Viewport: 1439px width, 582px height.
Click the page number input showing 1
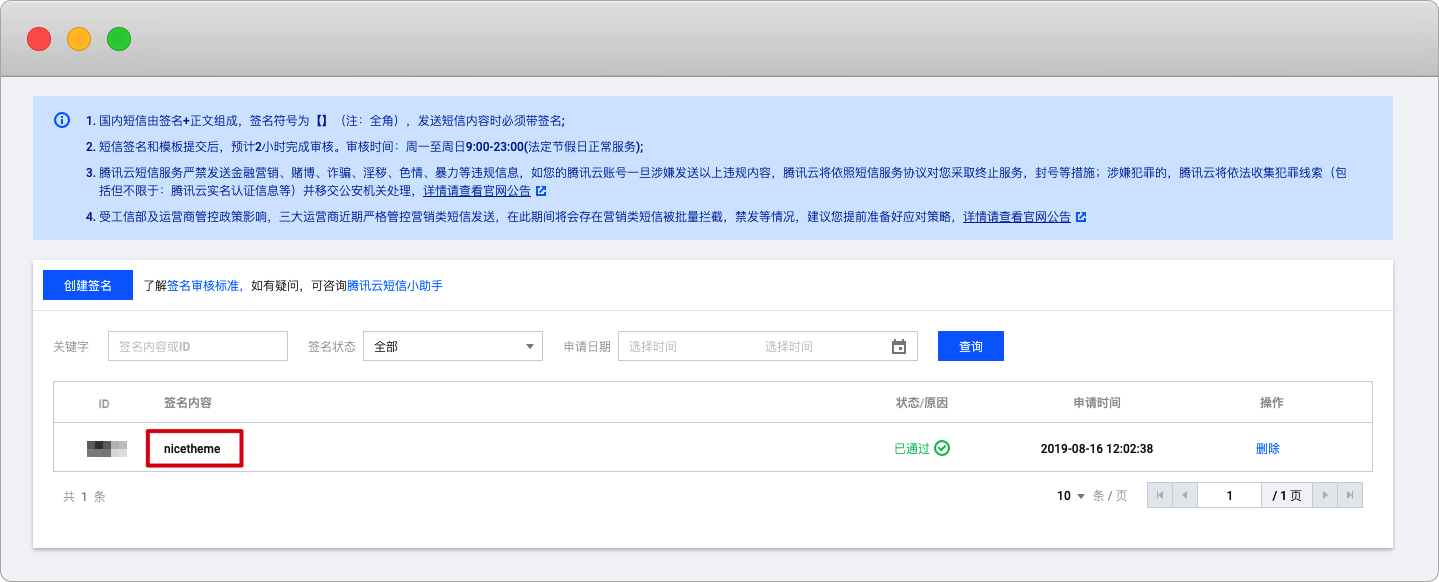(1229, 495)
